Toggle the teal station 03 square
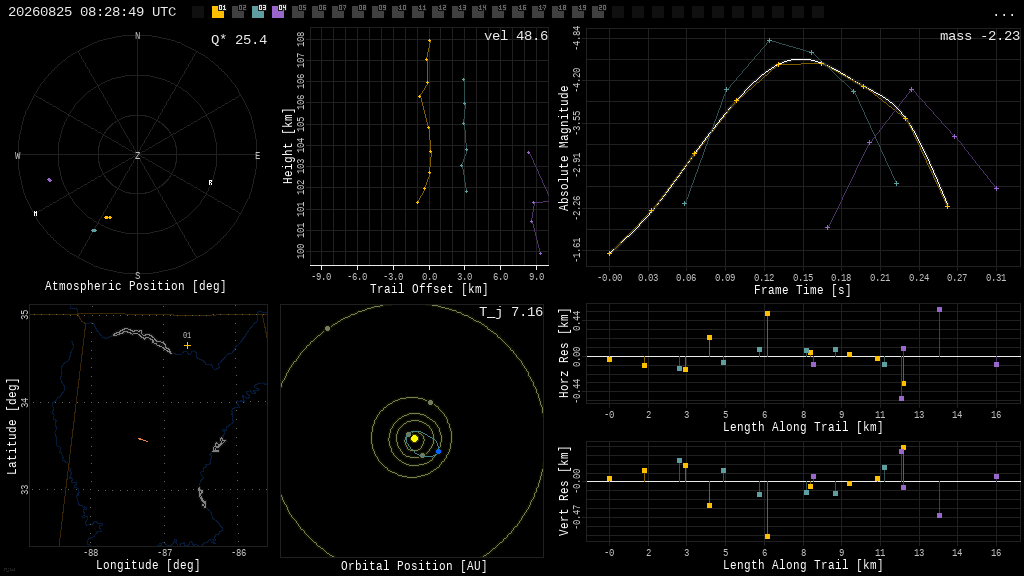The height and width of the screenshot is (576, 1024). 258,12
